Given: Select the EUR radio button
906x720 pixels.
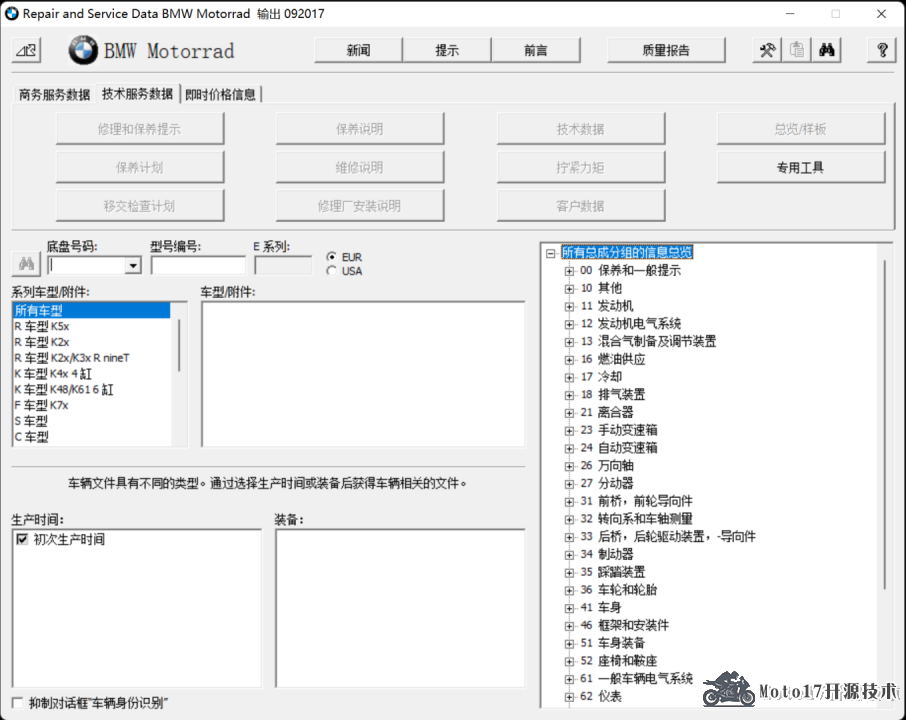Looking at the screenshot, I should 331,257.
